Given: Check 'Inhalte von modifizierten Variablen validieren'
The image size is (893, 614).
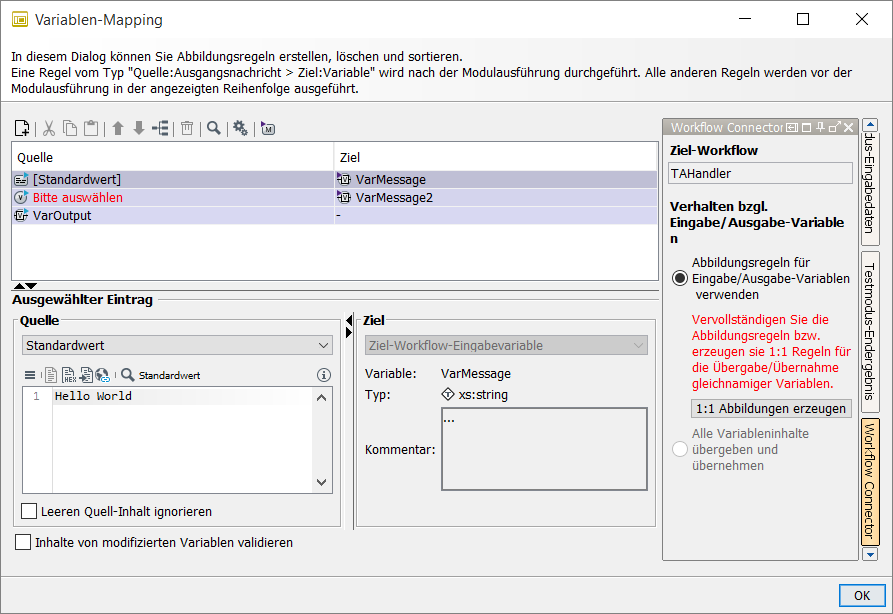Looking at the screenshot, I should [x=23, y=542].
